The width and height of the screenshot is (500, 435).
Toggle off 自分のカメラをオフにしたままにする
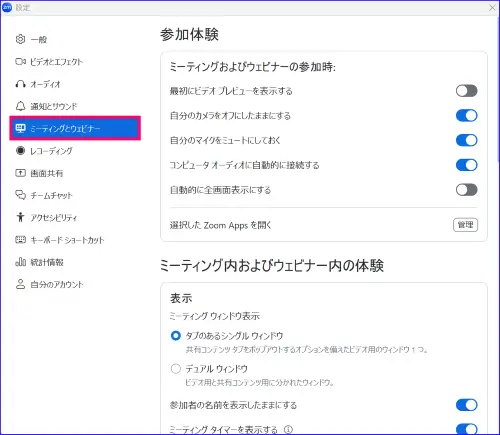[466, 115]
